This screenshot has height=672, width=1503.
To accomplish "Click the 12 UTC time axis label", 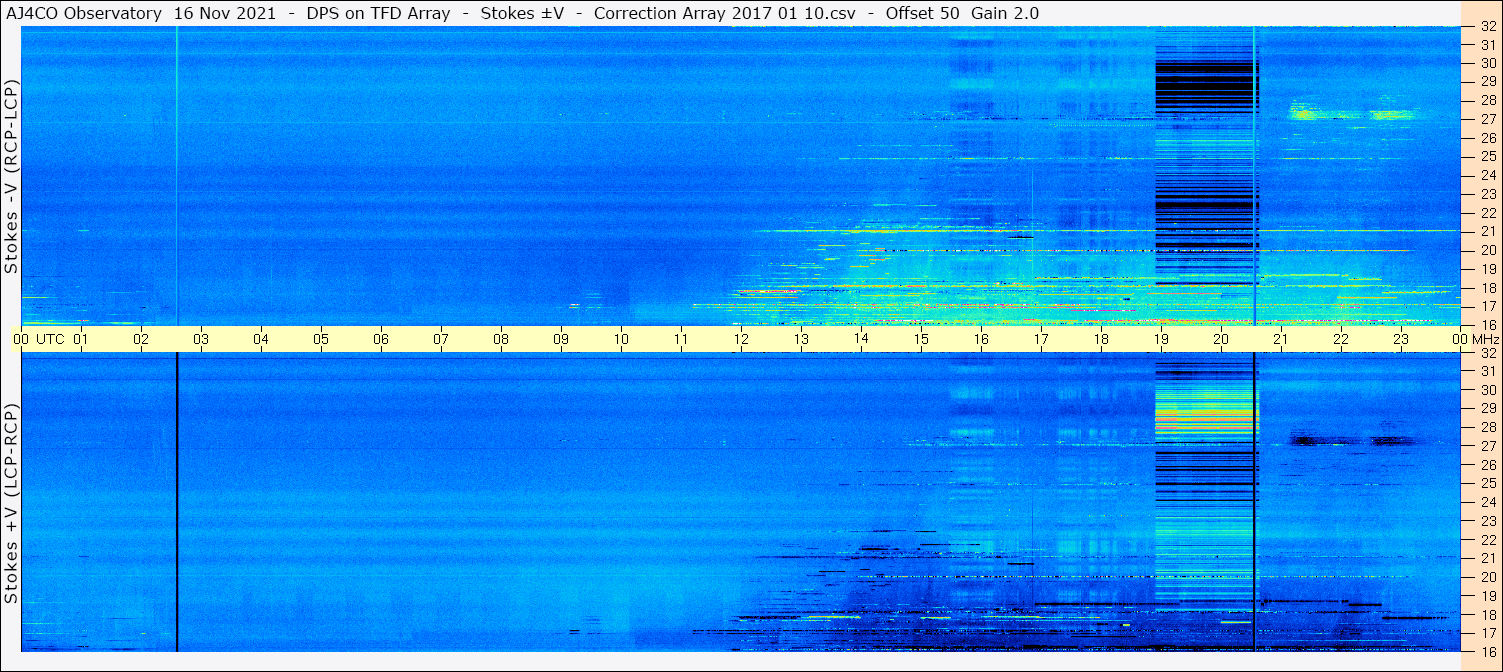I will tap(741, 339).
